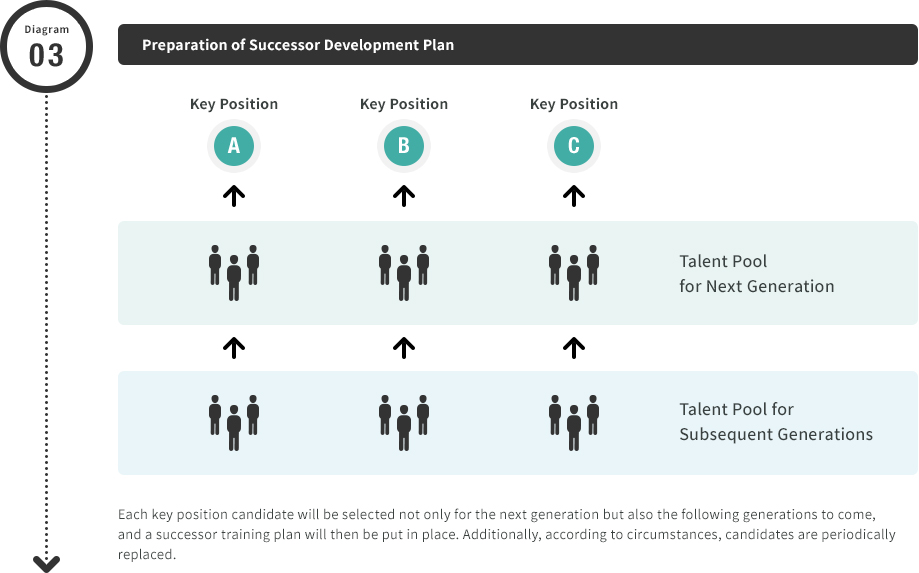
Task: Select people group under A in Subsequent Generations pool
Action: click(234, 422)
